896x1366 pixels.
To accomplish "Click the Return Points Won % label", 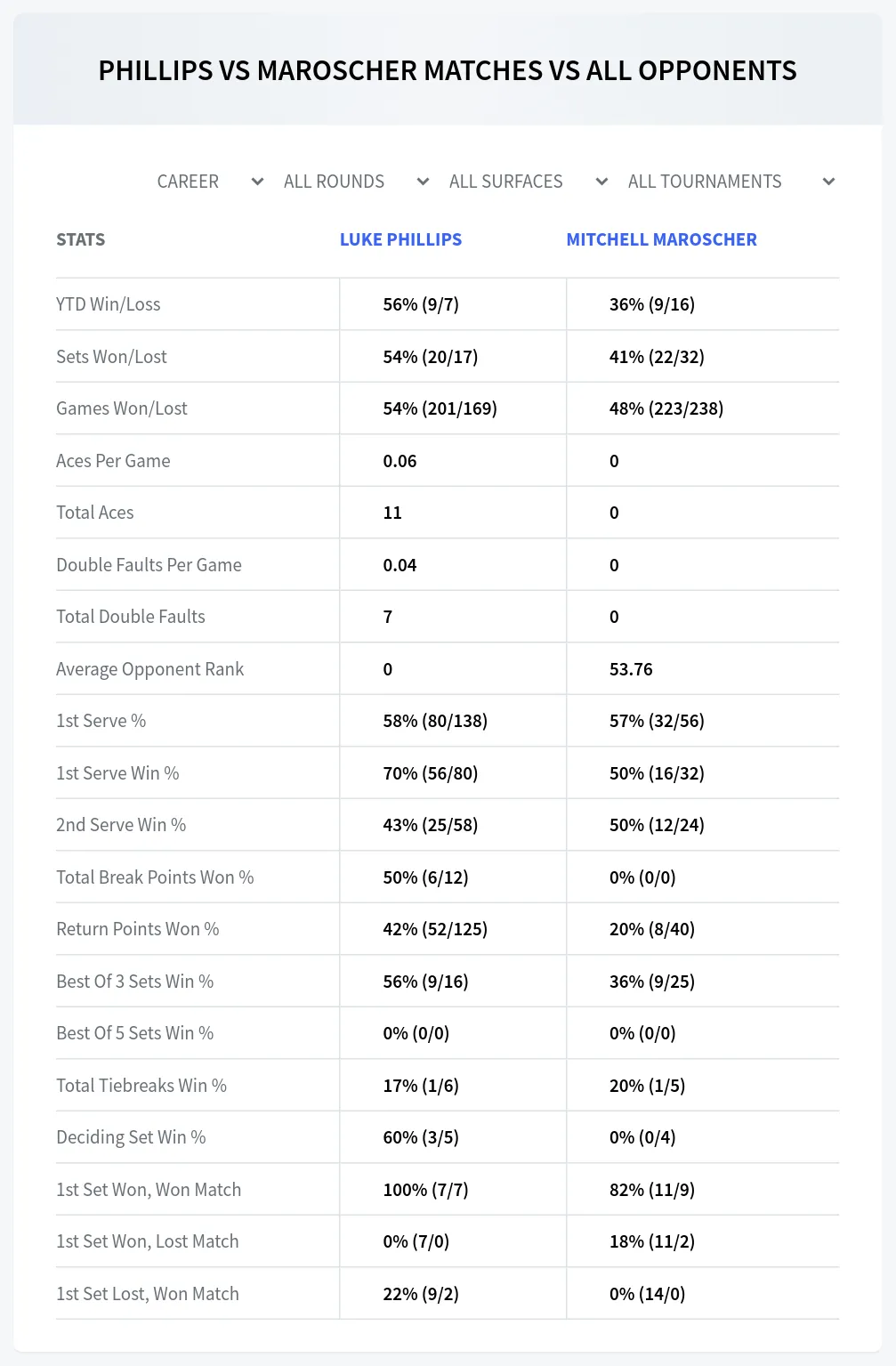I will point(138,929).
